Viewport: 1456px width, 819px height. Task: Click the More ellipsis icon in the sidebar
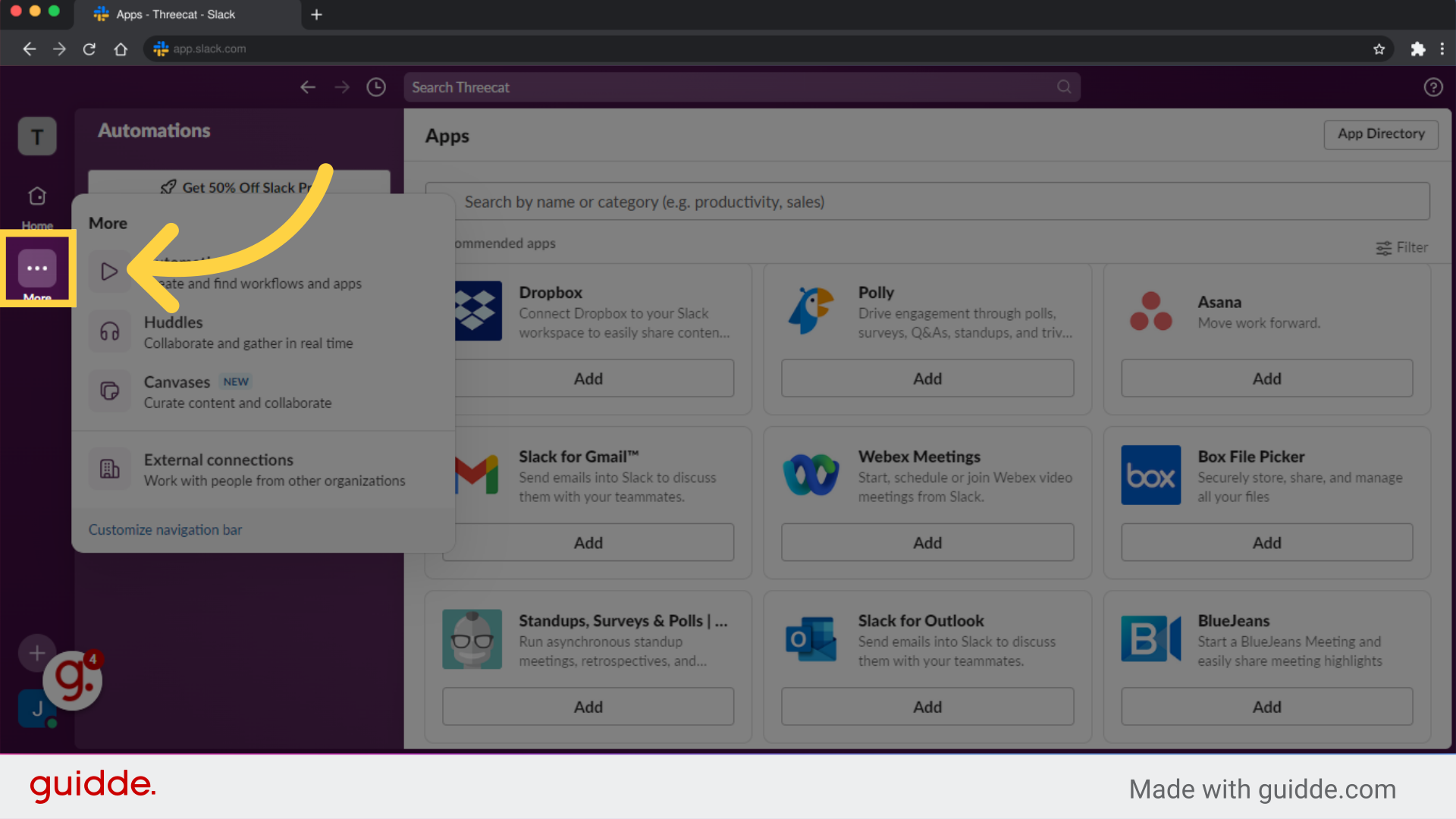coord(36,268)
